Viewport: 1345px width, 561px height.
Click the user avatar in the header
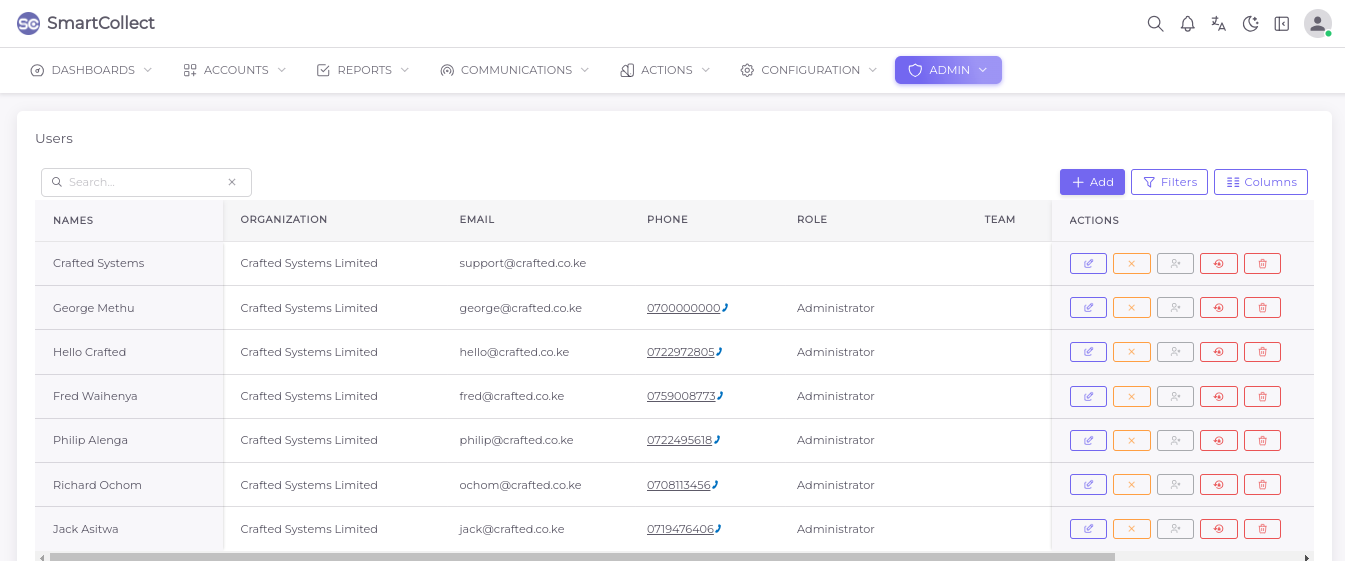[x=1317, y=24]
